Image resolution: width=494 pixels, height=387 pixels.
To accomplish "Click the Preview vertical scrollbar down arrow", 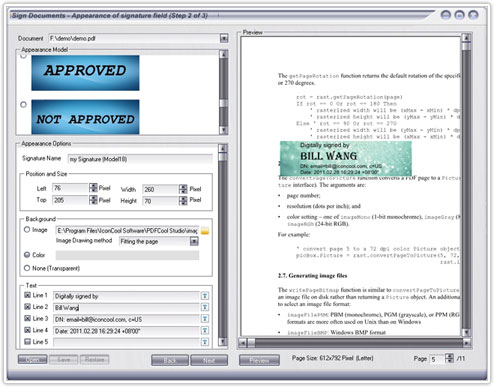I will pyautogui.click(x=466, y=332).
